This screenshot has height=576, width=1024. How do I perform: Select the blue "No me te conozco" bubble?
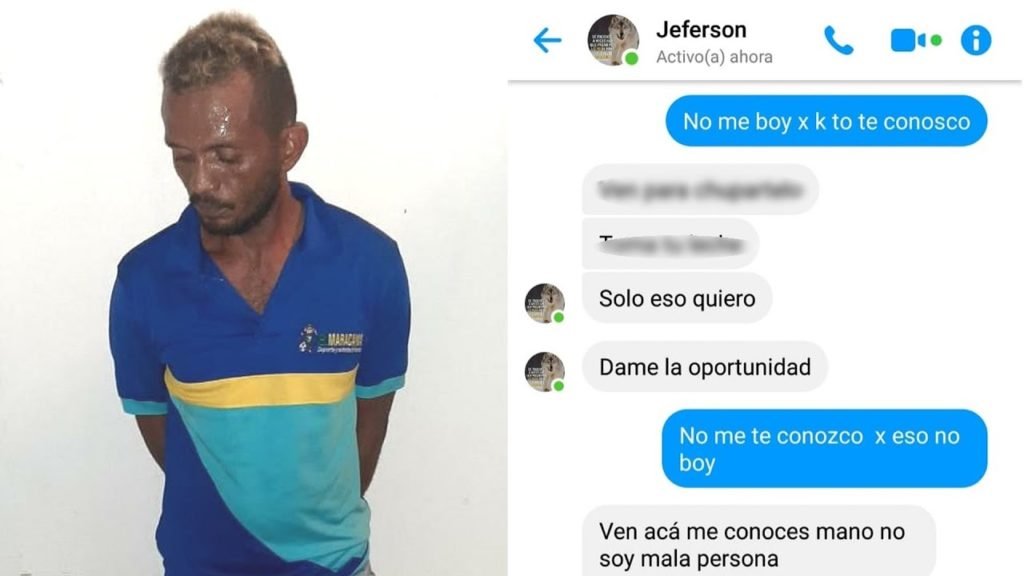tap(824, 449)
